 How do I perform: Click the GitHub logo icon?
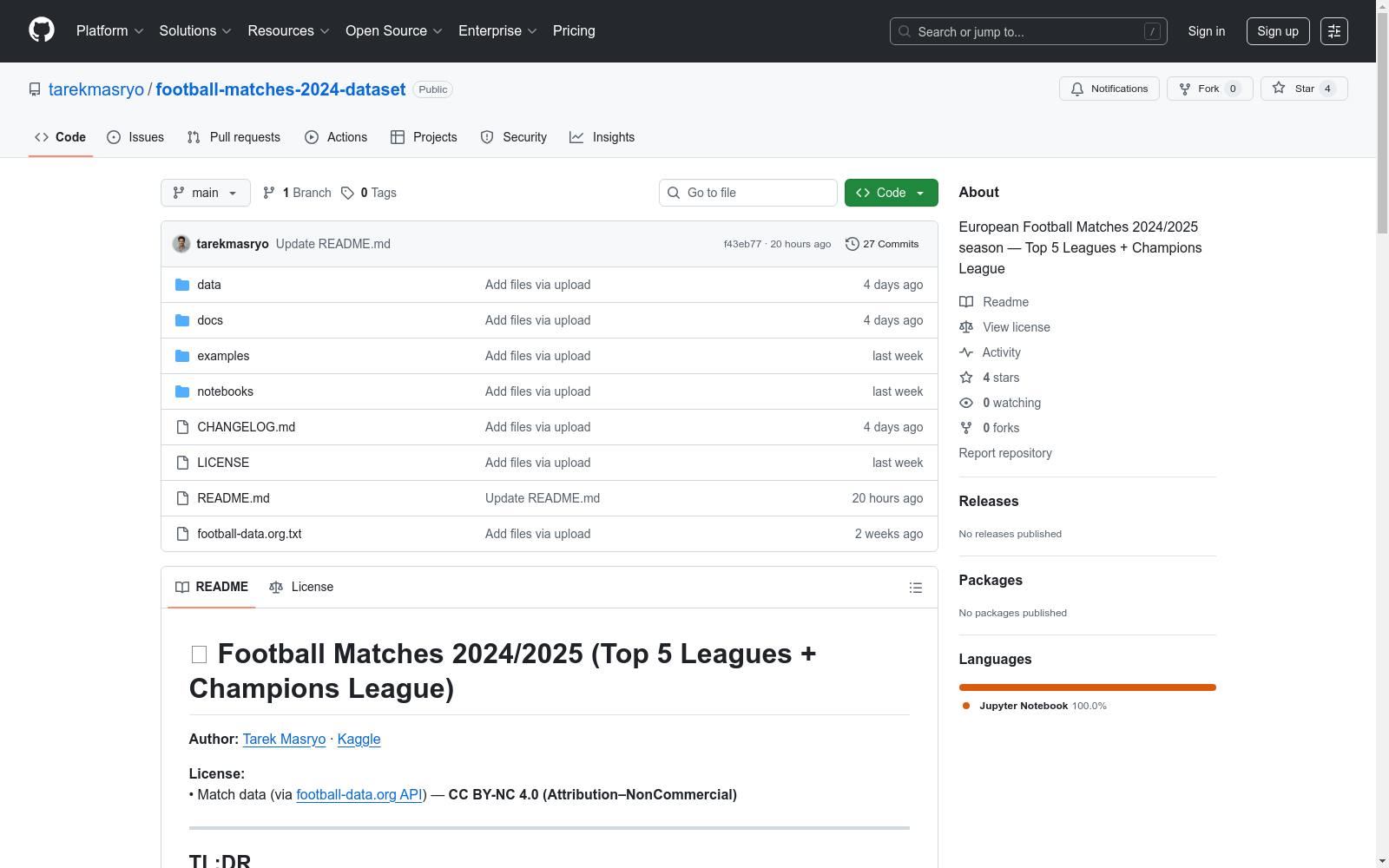coord(42,30)
